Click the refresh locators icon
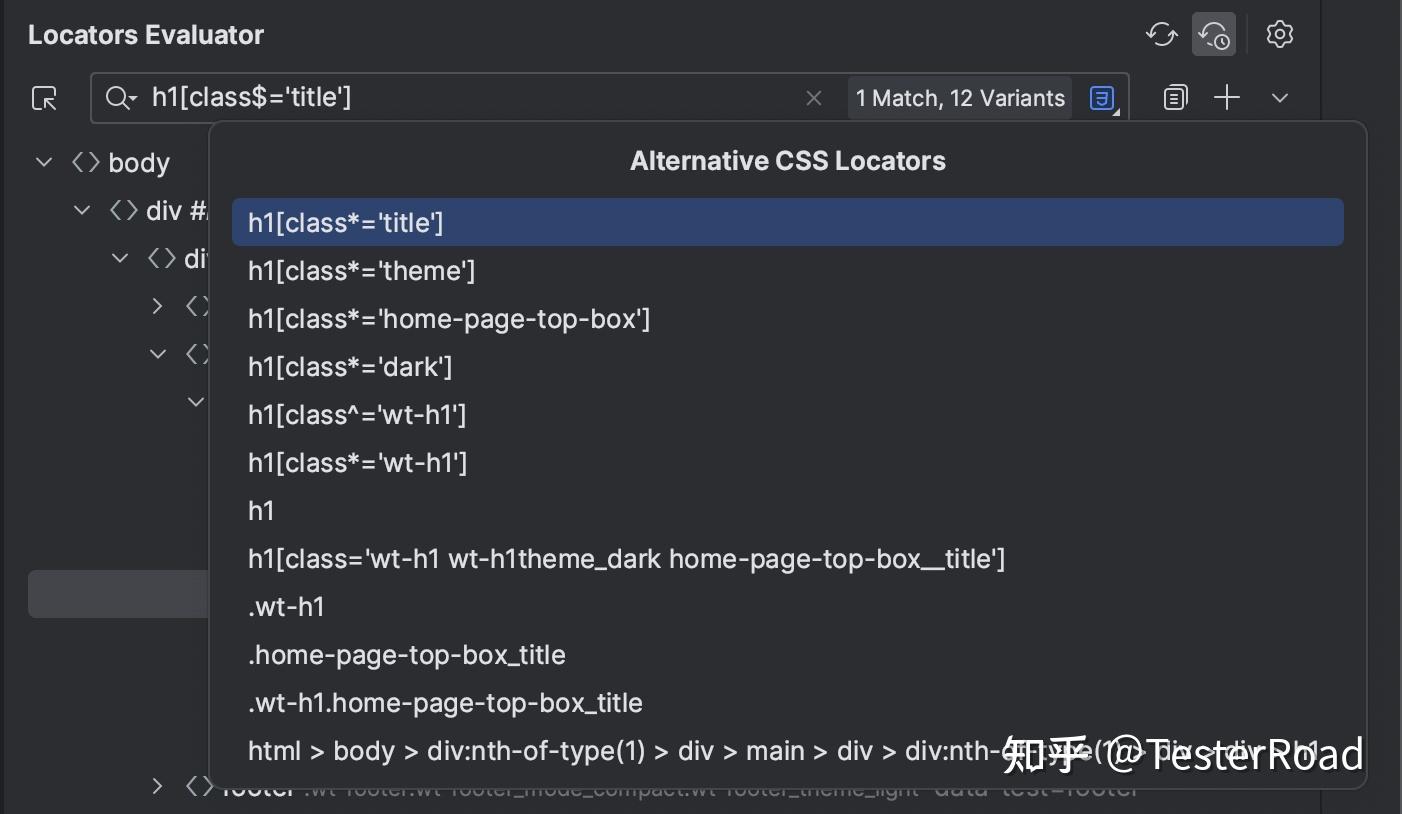The height and width of the screenshot is (814, 1402). pyautogui.click(x=1162, y=34)
